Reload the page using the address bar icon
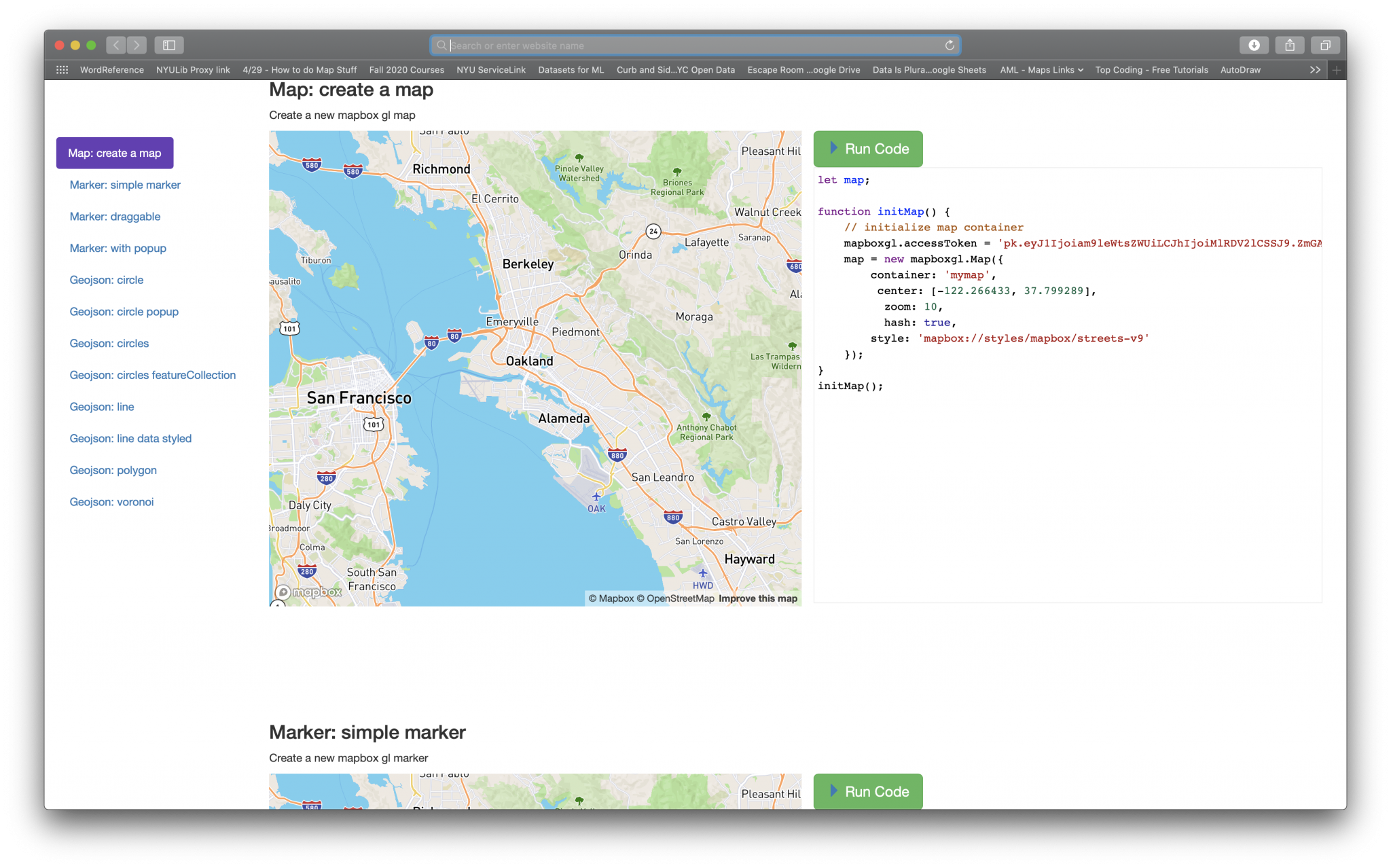The height and width of the screenshot is (868, 1391). [x=948, y=45]
